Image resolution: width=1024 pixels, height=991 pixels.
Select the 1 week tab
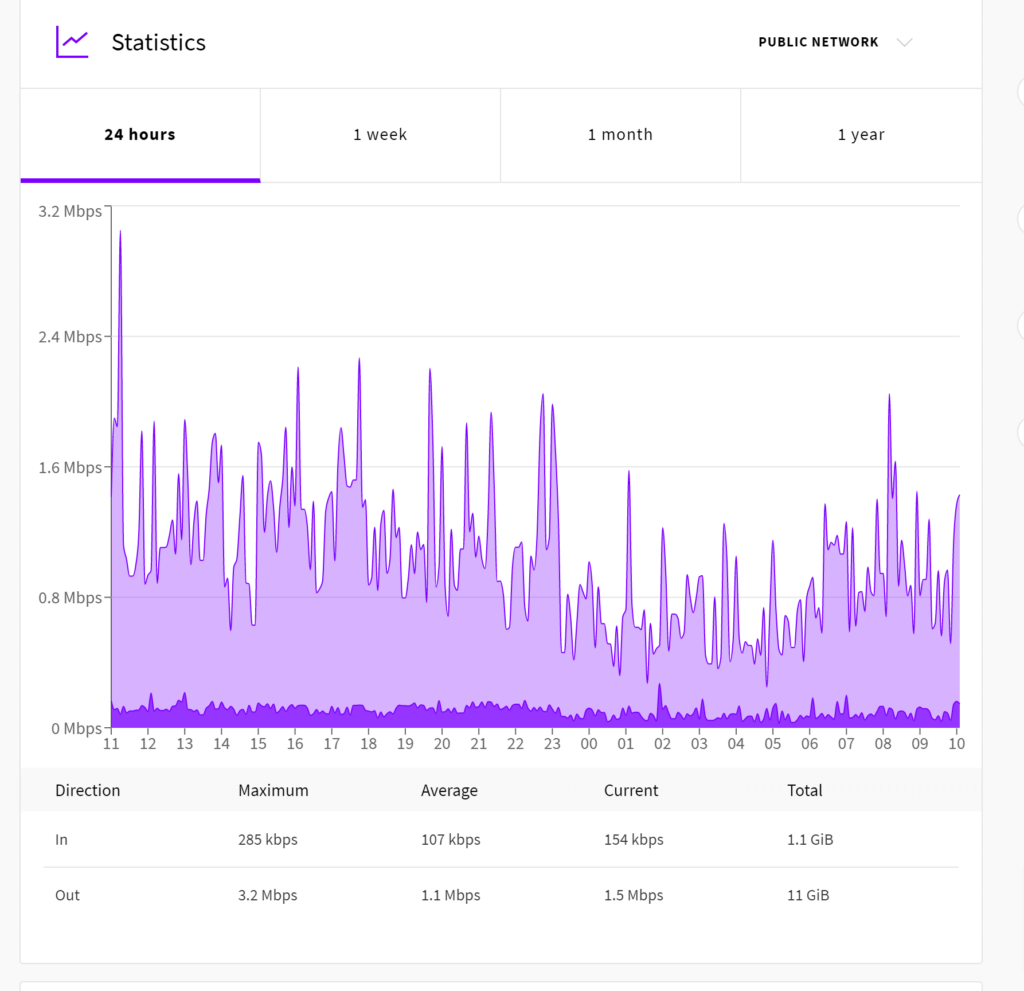[380, 135]
